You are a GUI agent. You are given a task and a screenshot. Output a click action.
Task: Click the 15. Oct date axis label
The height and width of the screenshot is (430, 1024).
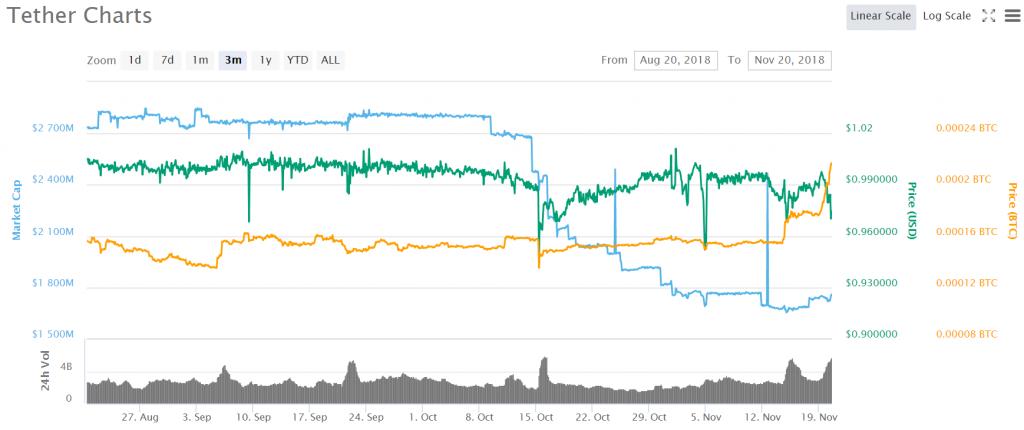[x=539, y=416]
